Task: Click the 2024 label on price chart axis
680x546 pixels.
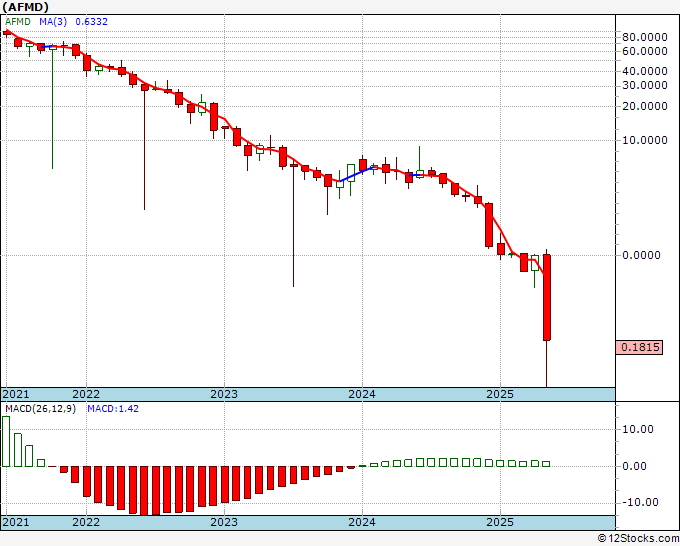Action: (x=362, y=394)
